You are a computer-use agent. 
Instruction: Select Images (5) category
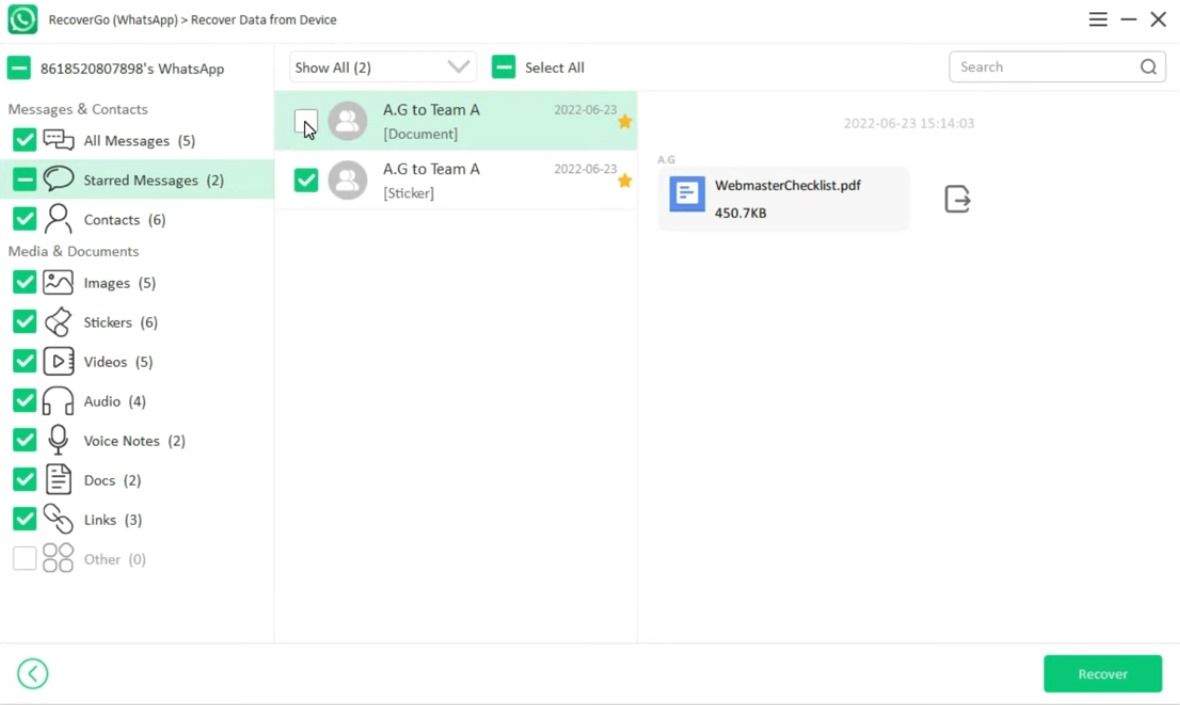(x=137, y=282)
